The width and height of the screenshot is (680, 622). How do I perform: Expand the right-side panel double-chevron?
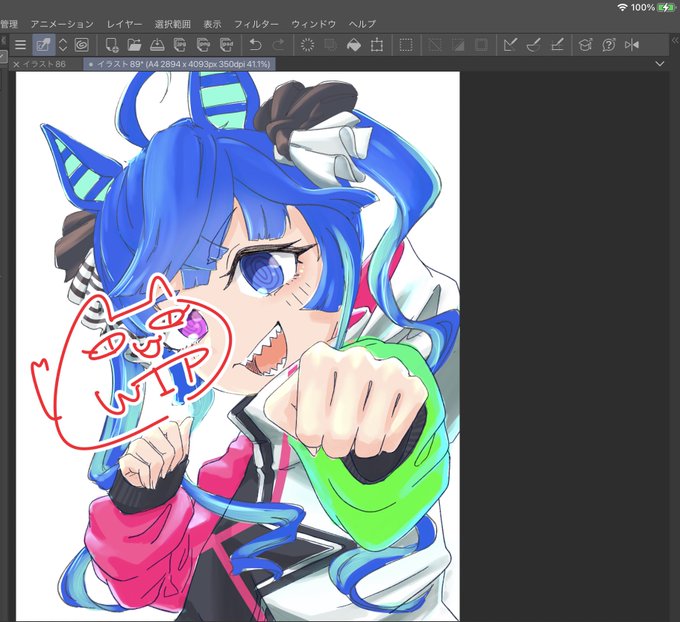tap(675, 40)
